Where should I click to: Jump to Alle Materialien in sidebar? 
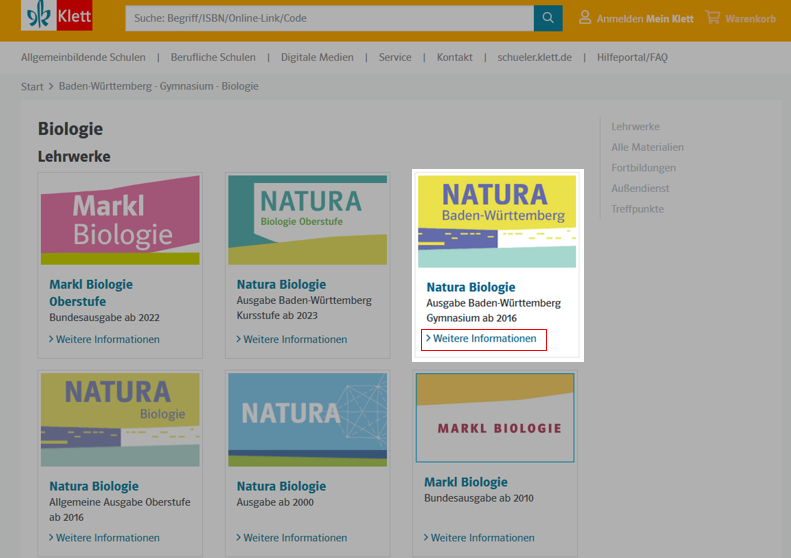[647, 148]
